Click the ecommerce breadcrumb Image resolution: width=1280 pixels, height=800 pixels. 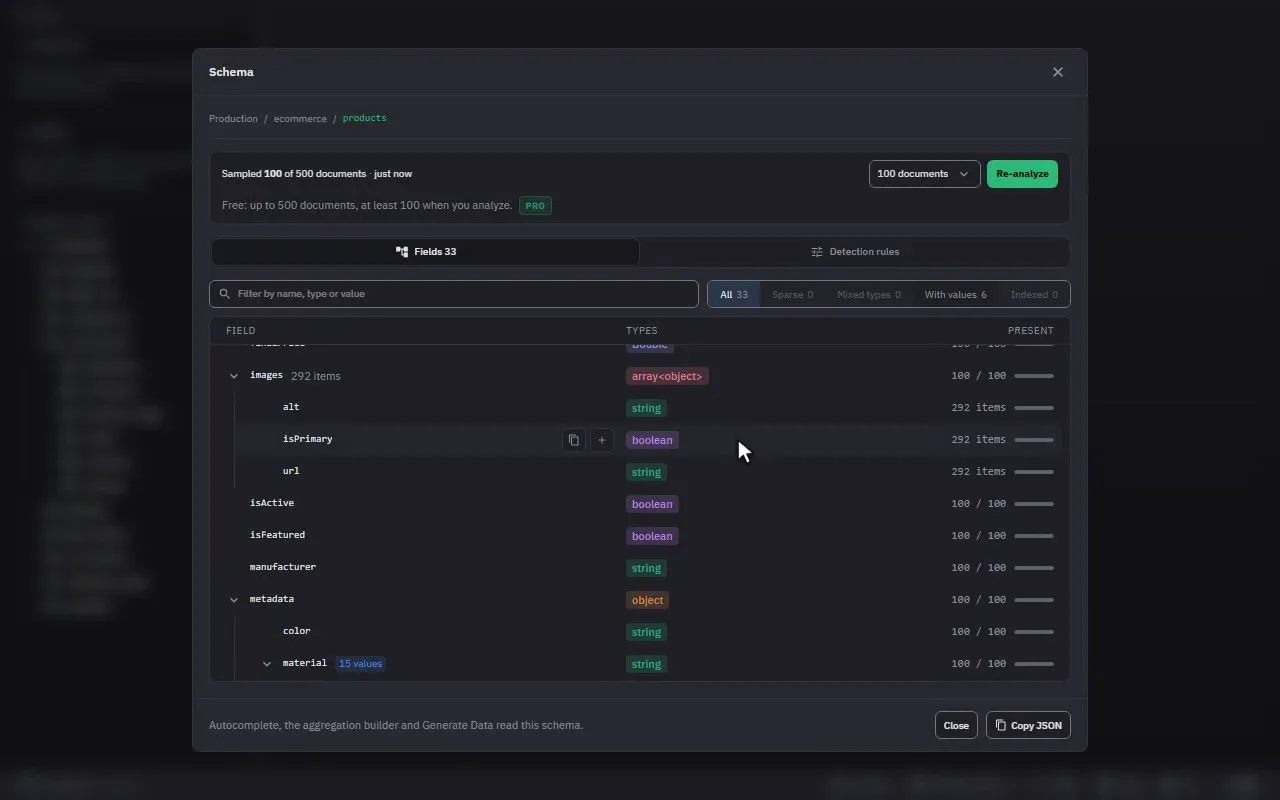(x=300, y=119)
